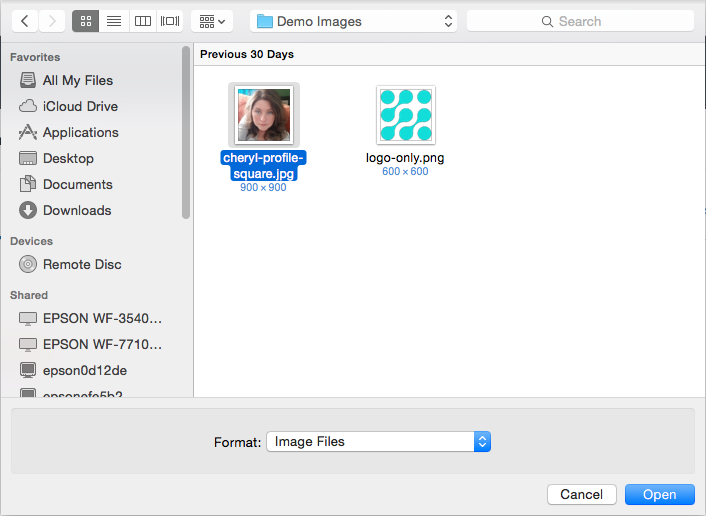Viewport: 706px width, 516px height.
Task: Click the logo-only.png file name
Action: pyautogui.click(x=405, y=158)
